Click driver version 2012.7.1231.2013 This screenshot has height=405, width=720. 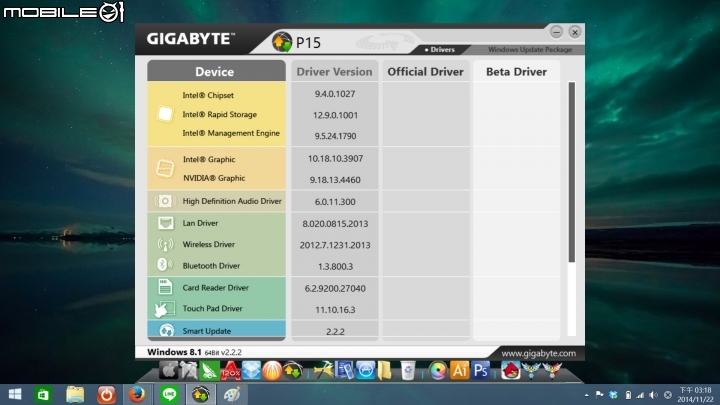click(x=335, y=245)
